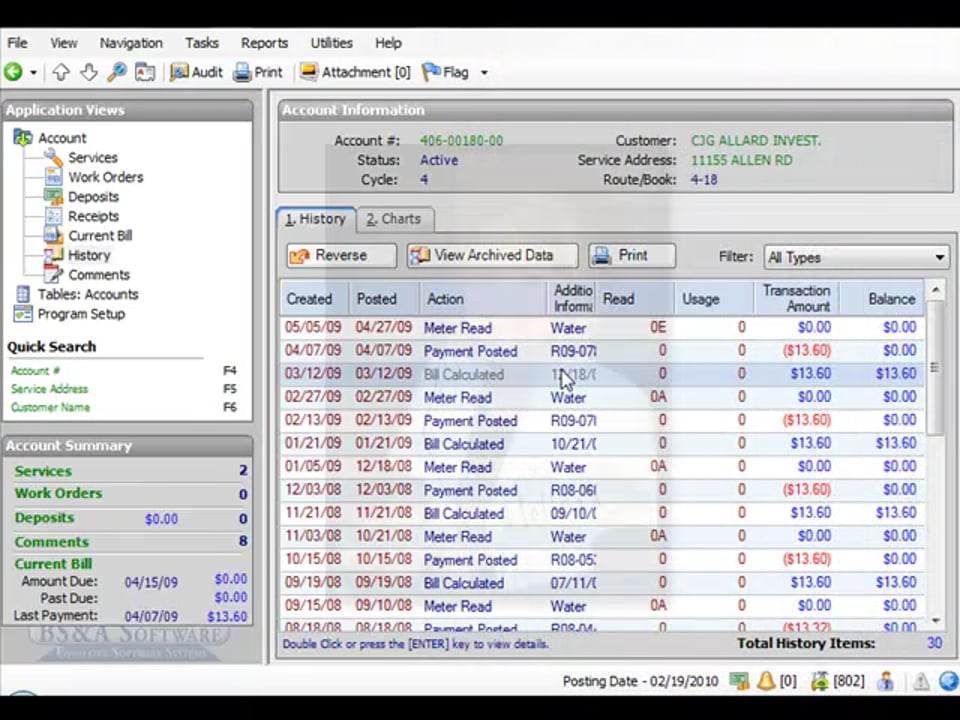The height and width of the screenshot is (720, 960).
Task: Switch to the 1. History tab
Action: (316, 219)
